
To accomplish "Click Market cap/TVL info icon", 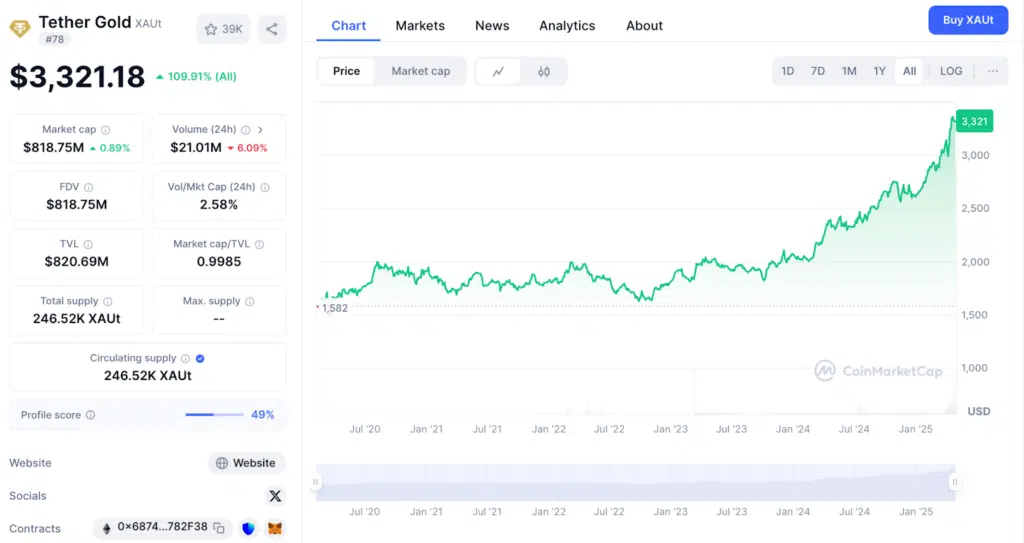I will pos(259,244).
